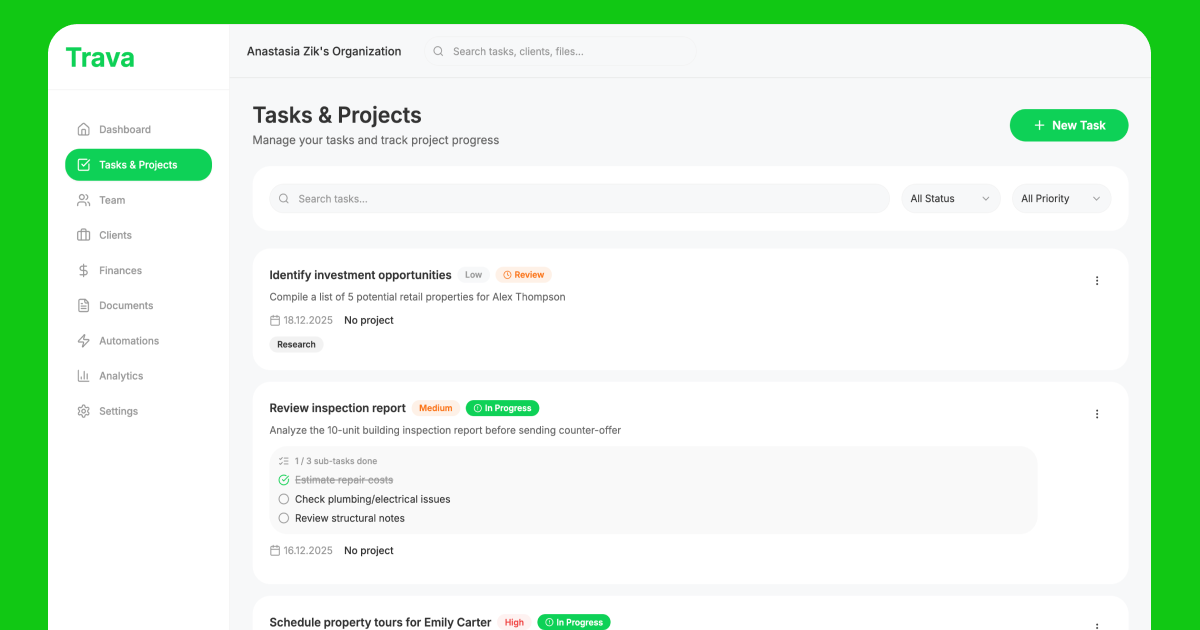Navigate to Clients

tap(138, 235)
